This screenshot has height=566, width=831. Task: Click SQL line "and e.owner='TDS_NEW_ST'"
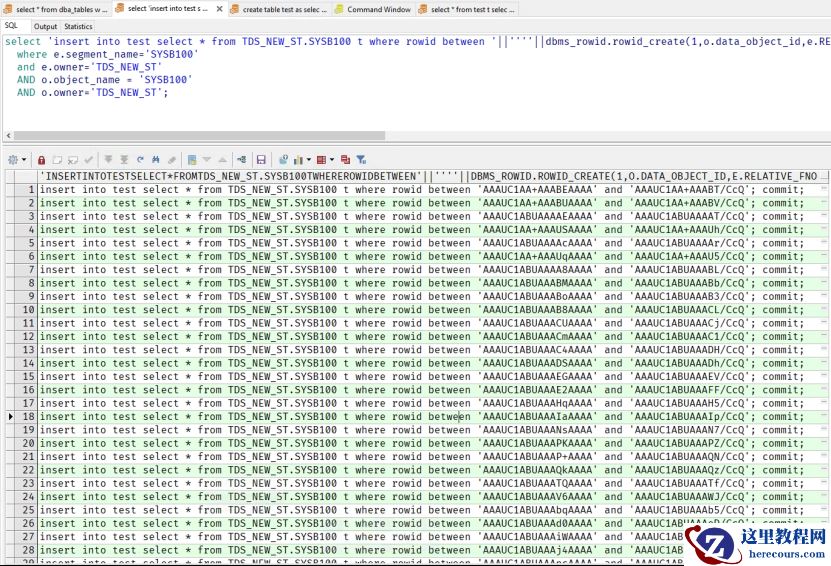tap(89, 67)
